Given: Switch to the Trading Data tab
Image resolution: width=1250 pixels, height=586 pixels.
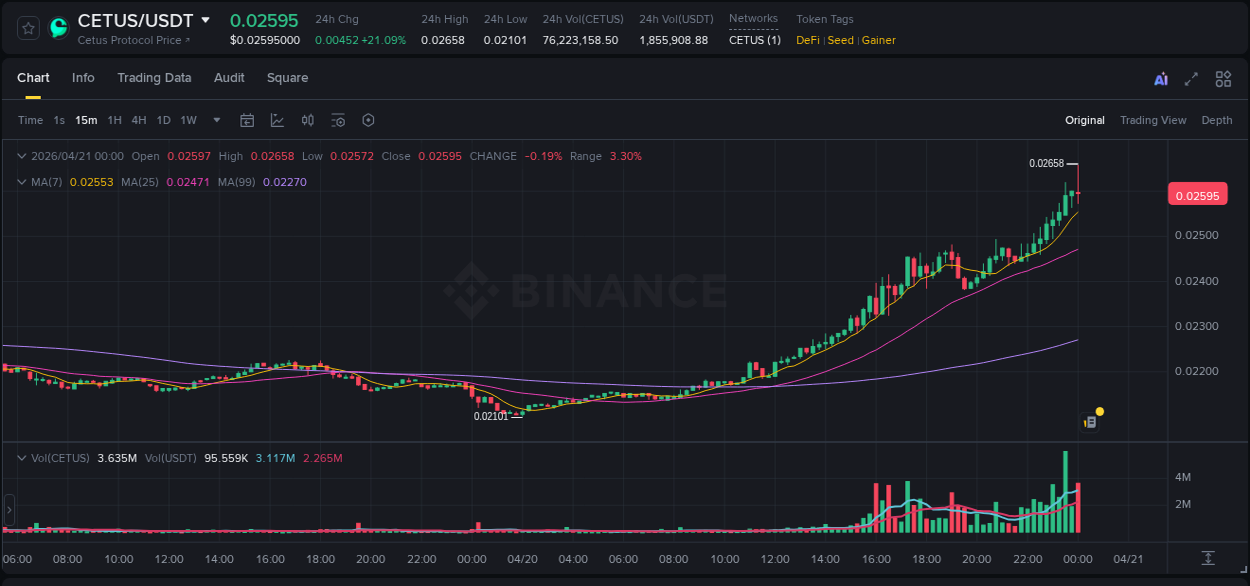Looking at the screenshot, I should point(154,78).
